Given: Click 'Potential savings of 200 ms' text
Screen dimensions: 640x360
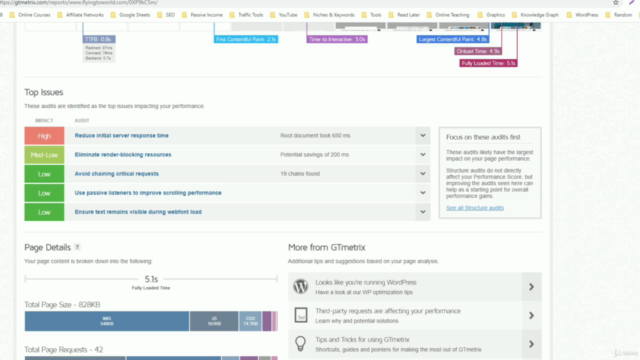Looking at the screenshot, I should 314,155.
